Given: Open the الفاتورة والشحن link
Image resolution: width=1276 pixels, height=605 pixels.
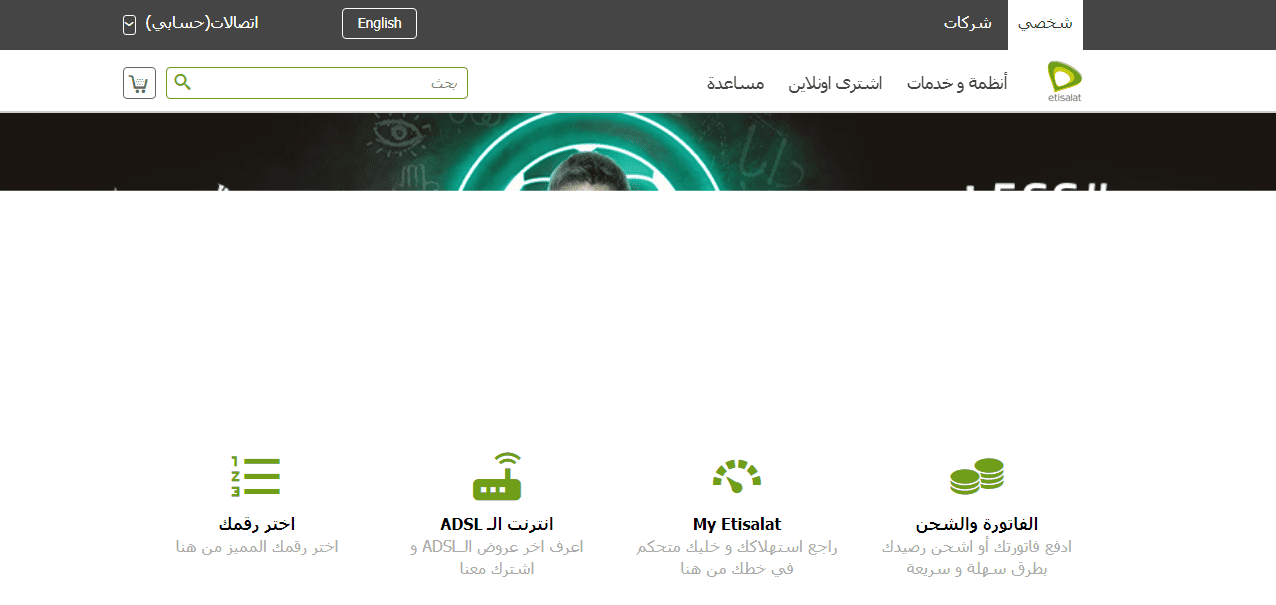Looking at the screenshot, I should click(x=977, y=524).
